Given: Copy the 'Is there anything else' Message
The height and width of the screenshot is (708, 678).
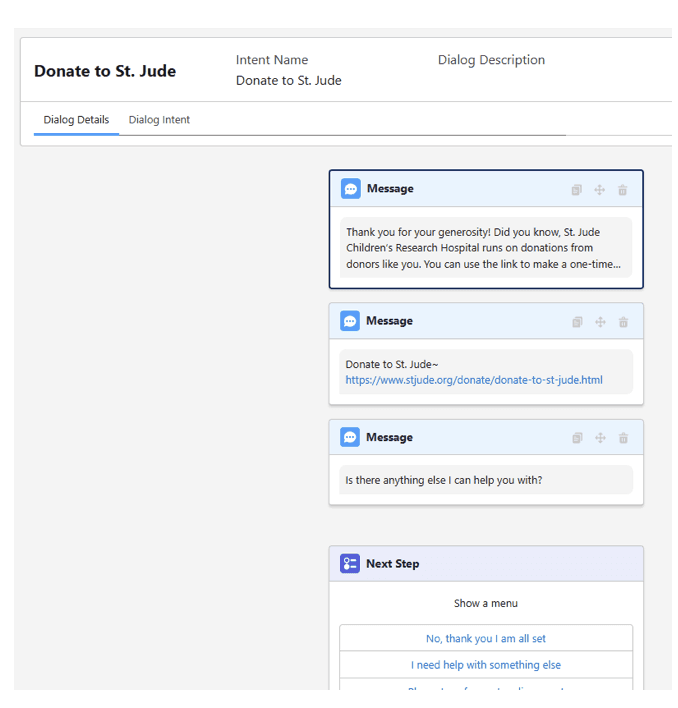Looking at the screenshot, I should click(577, 438).
